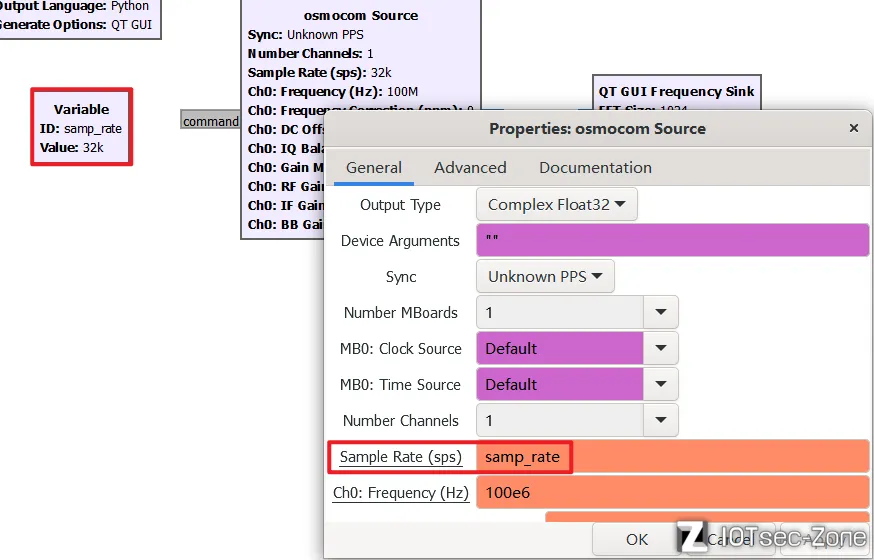This screenshot has width=874, height=560.
Task: Close the Properties dialog with X
Action: click(853, 128)
